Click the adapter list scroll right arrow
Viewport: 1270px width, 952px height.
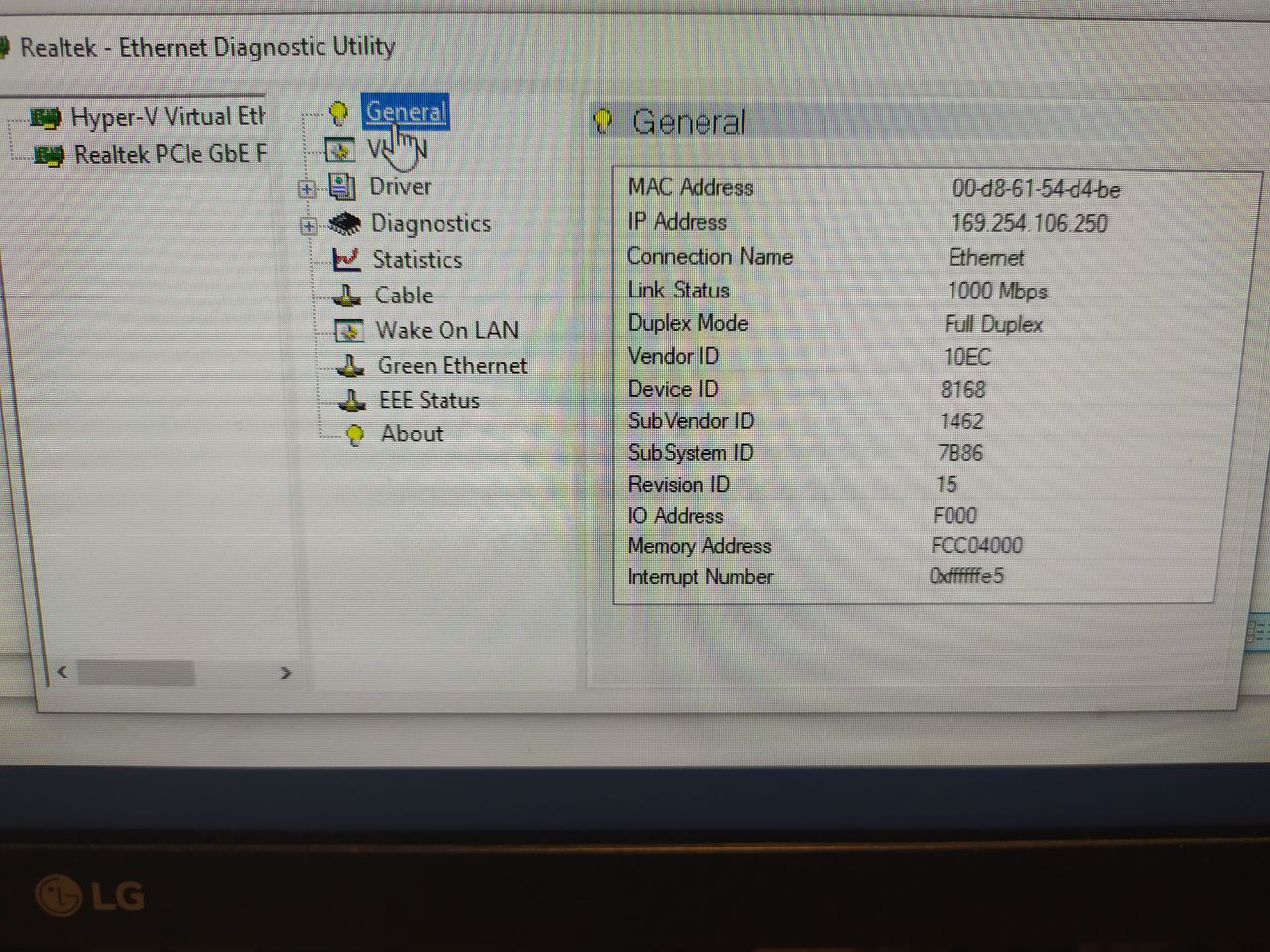click(286, 674)
